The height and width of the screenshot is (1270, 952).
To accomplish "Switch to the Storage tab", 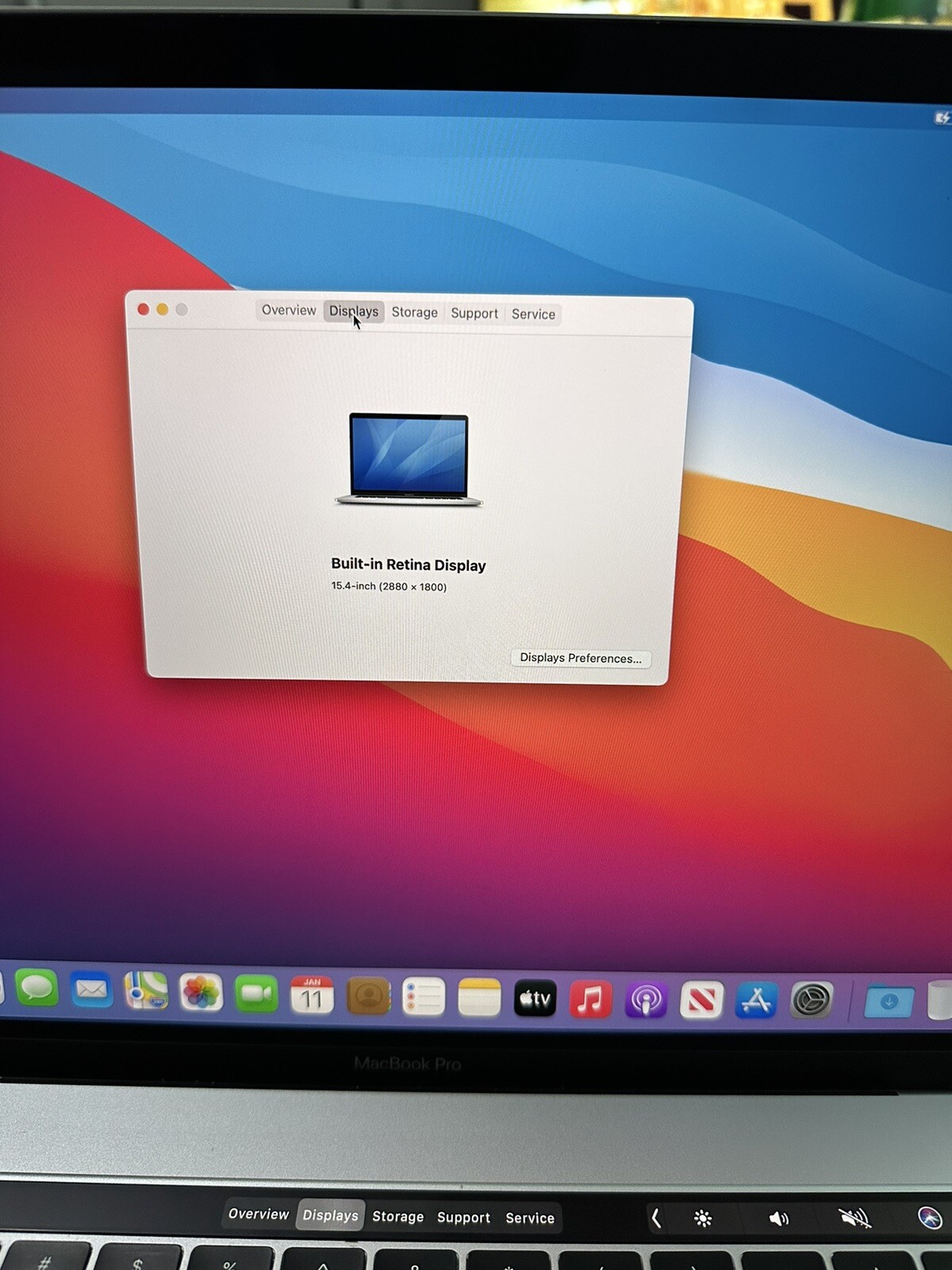I will [x=414, y=313].
